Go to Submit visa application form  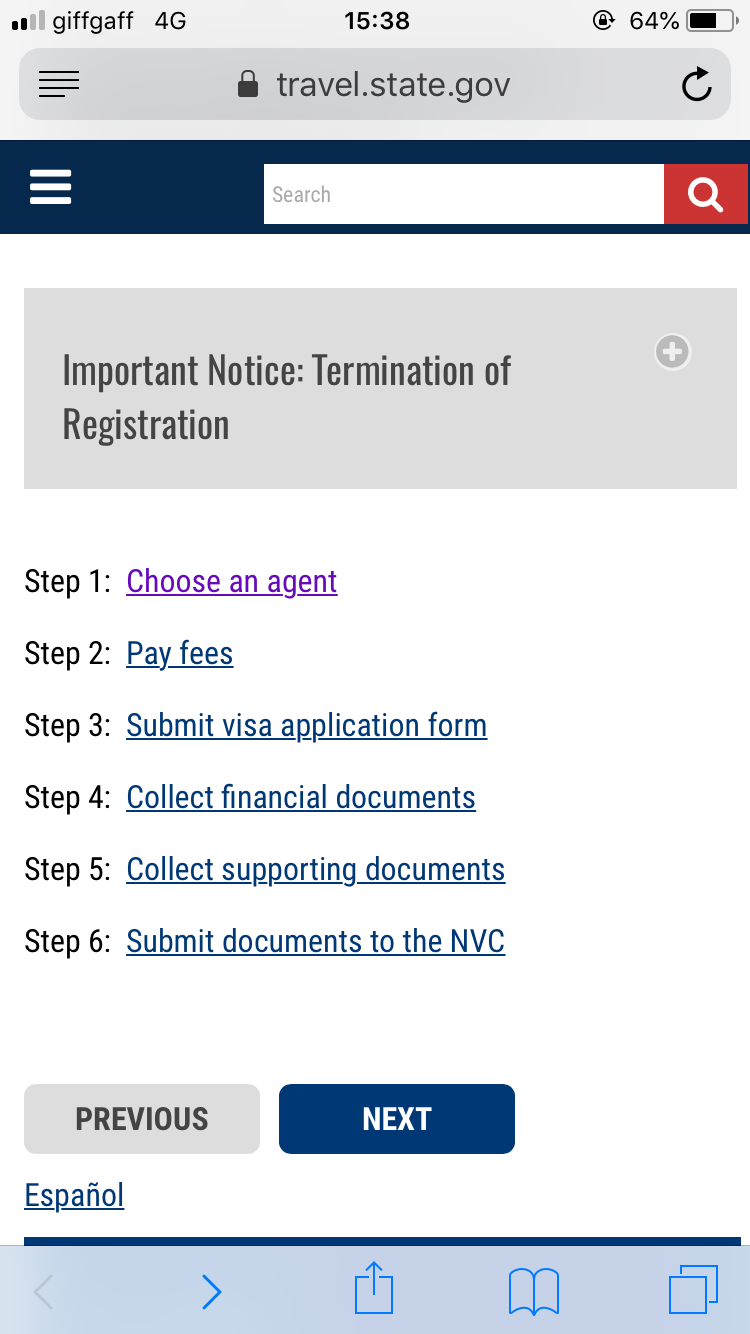pos(306,725)
